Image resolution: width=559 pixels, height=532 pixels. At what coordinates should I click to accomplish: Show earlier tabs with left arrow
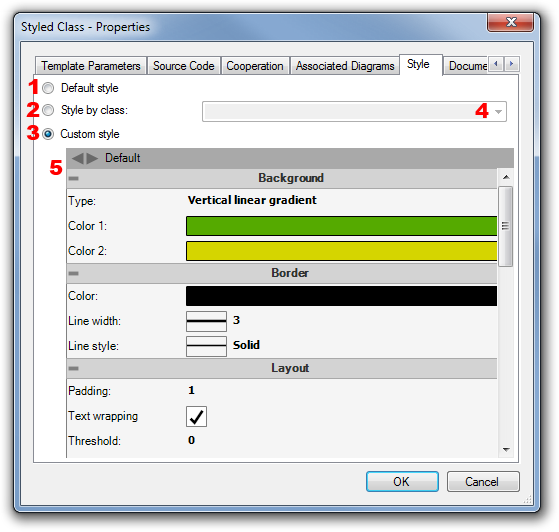coord(496,64)
